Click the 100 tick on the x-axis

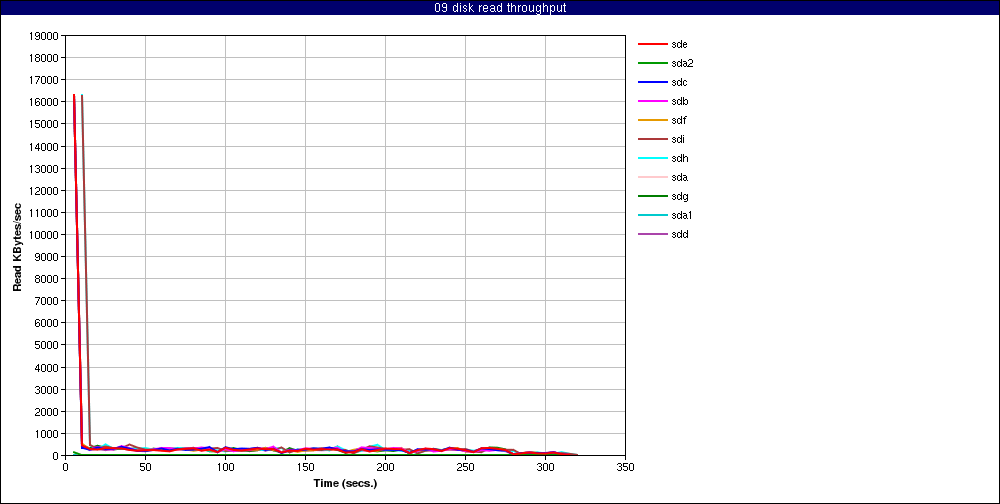(225, 467)
